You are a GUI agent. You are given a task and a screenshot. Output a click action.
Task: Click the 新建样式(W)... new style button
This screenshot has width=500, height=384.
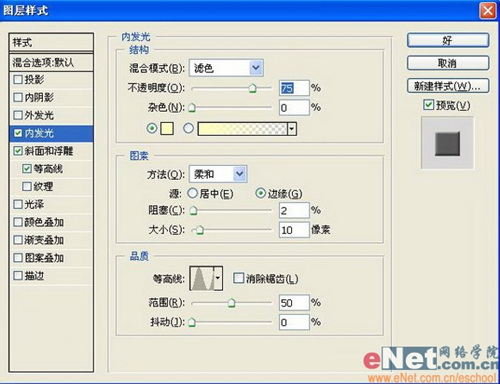coord(448,86)
